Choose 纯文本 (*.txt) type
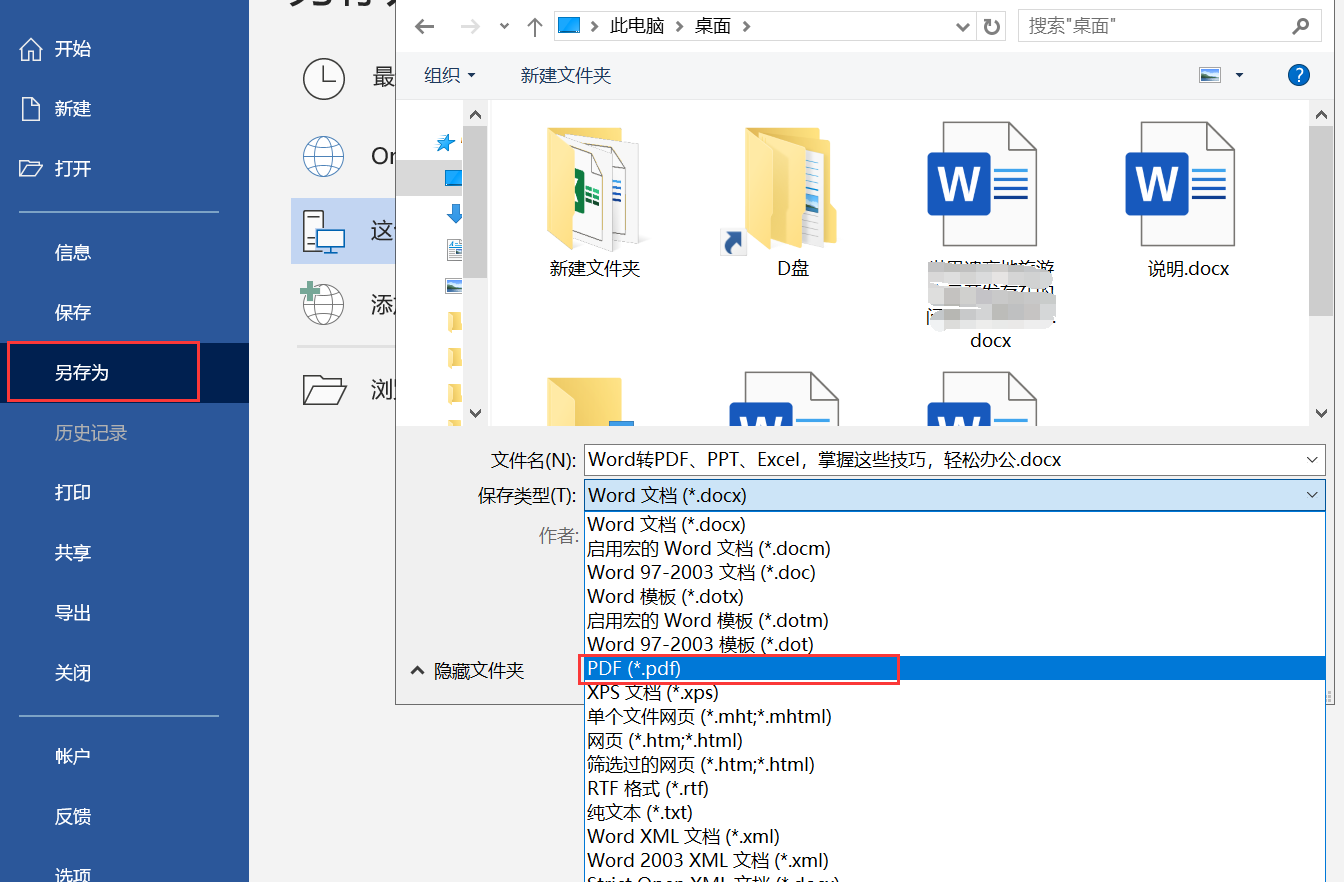The width and height of the screenshot is (1344, 882). (954, 812)
